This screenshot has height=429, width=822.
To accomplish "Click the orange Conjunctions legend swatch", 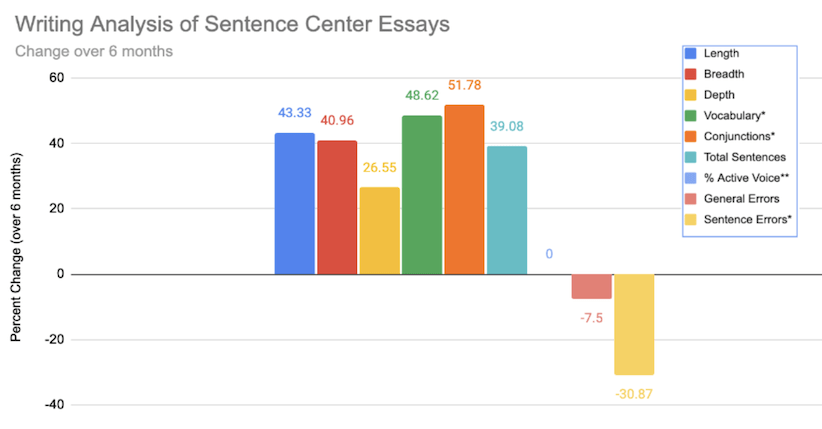I will pos(690,135).
